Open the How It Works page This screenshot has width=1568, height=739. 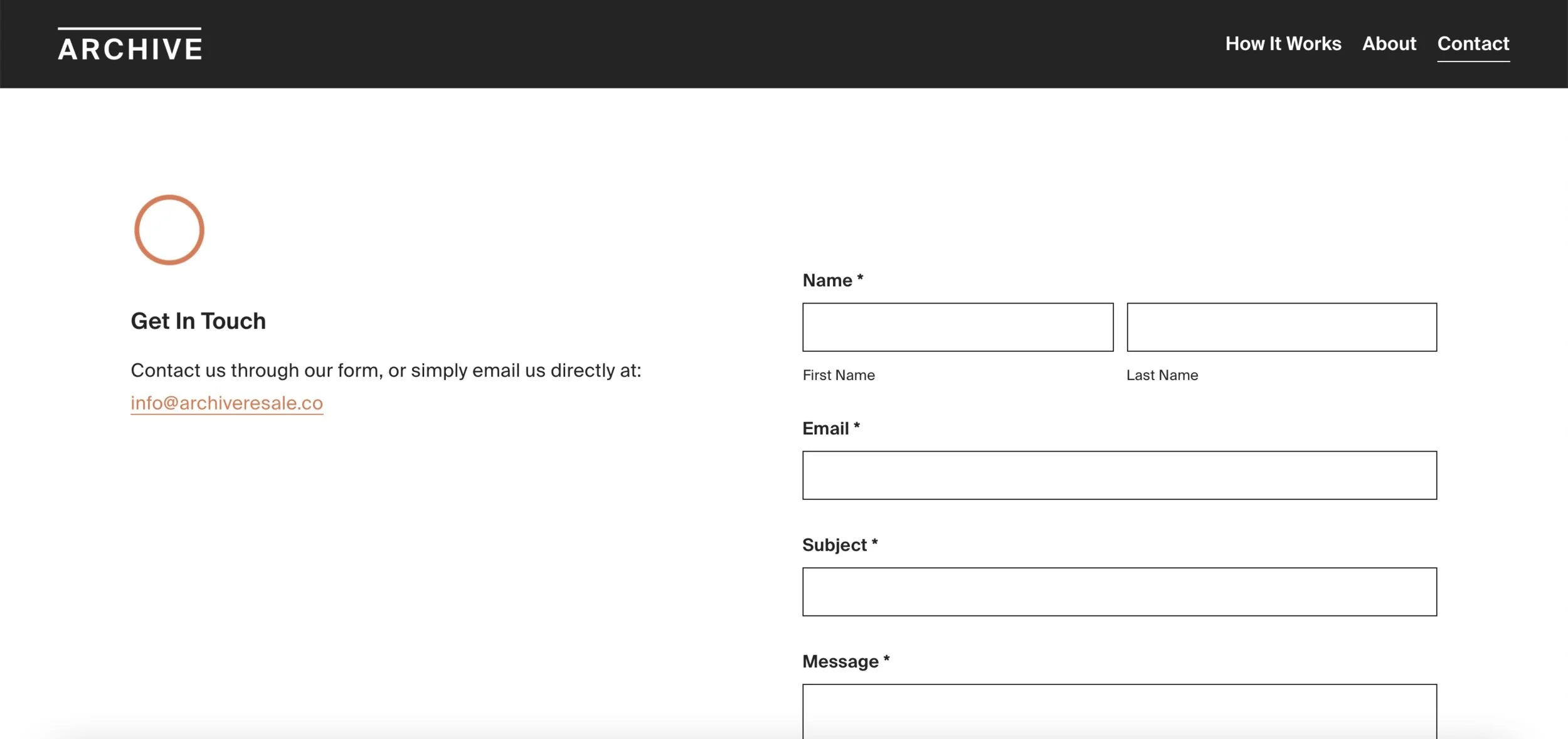point(1283,44)
